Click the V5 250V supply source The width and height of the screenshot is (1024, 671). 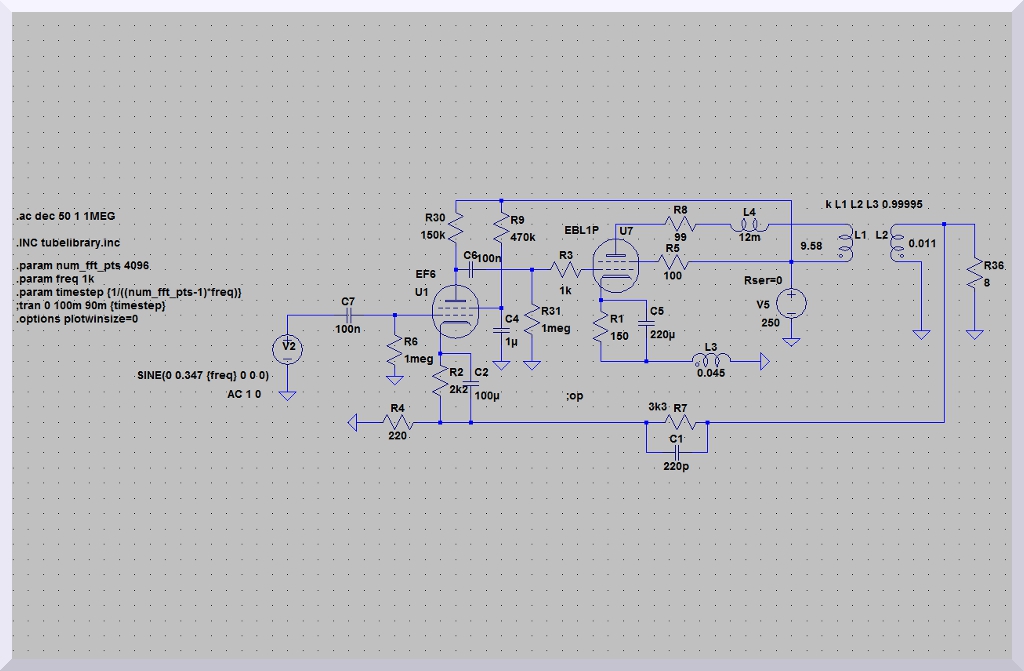pyautogui.click(x=791, y=305)
